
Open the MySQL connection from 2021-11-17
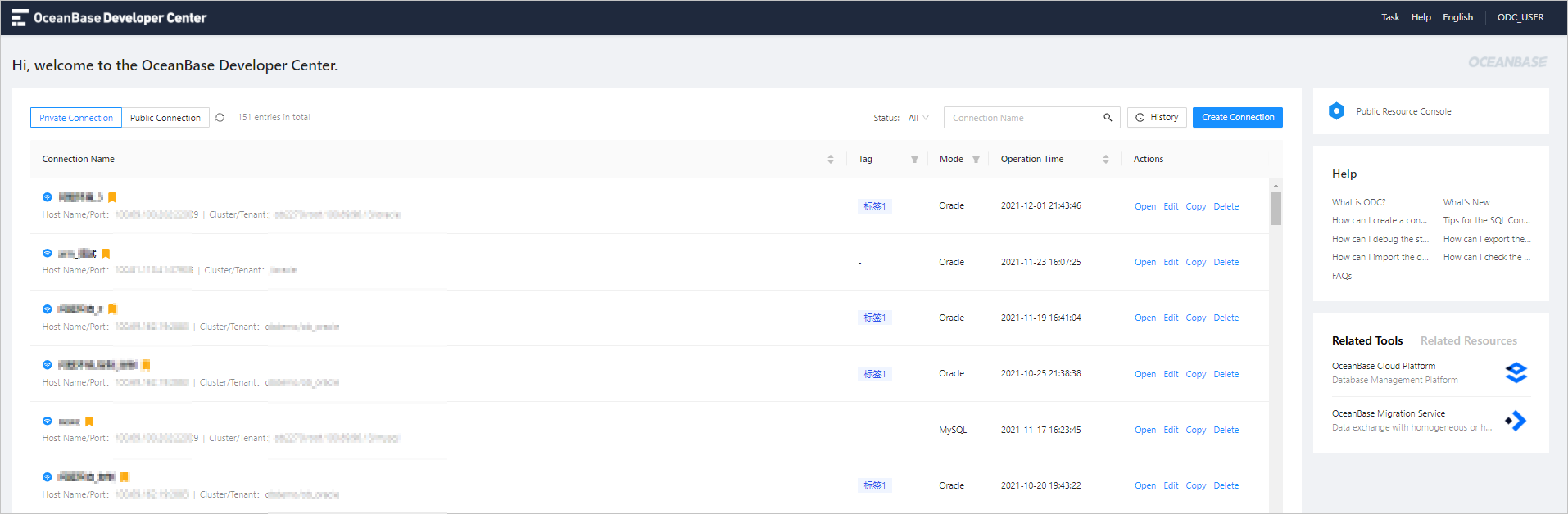pos(1145,431)
